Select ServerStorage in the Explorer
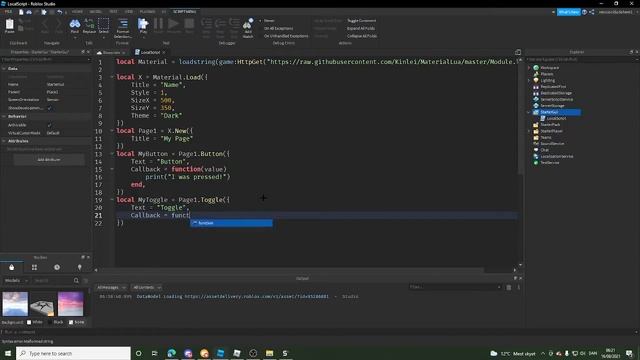This screenshot has height=360, width=640. (x=554, y=106)
